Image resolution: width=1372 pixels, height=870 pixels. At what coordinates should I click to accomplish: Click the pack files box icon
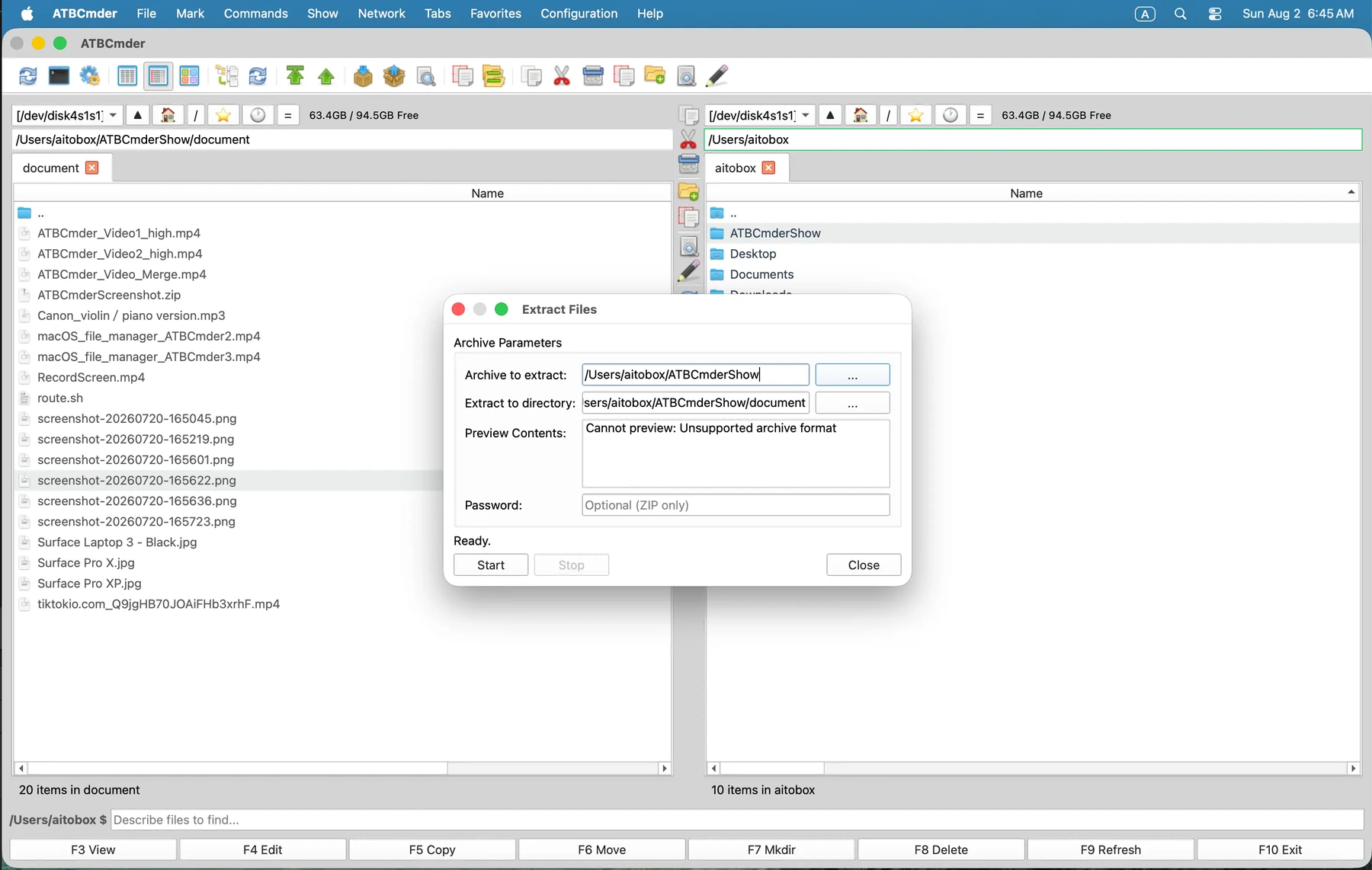[364, 76]
